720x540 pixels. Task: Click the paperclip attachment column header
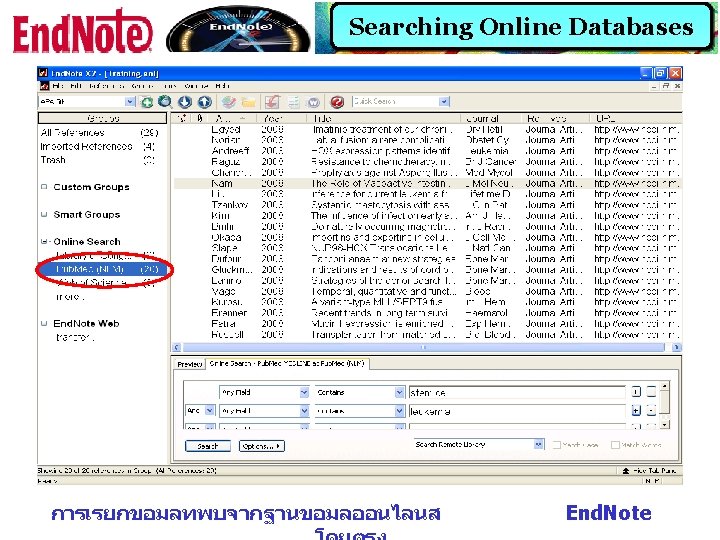[200, 118]
